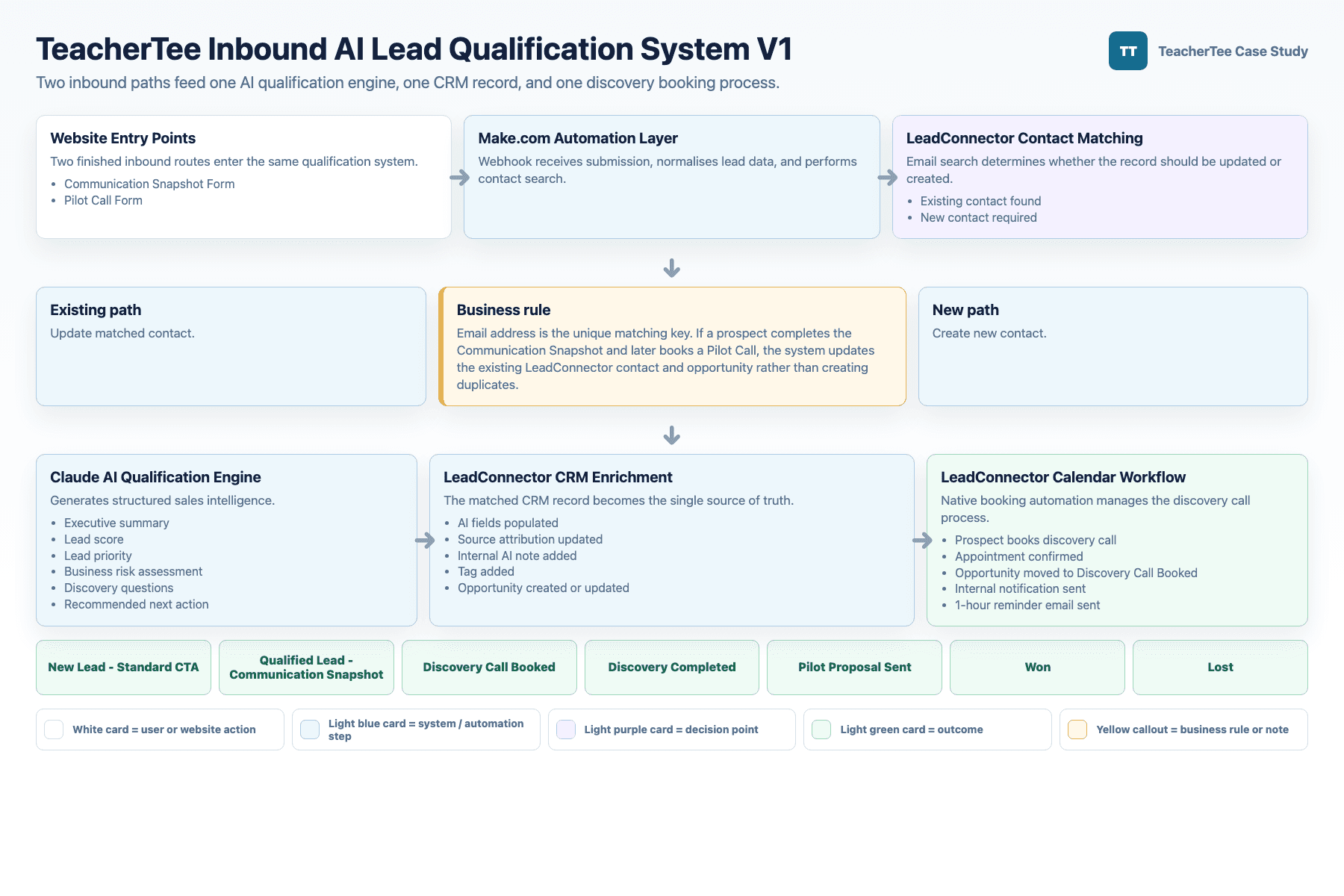Click the light green card legend swatch
This screenshot has height=896, width=1344.
(x=821, y=729)
